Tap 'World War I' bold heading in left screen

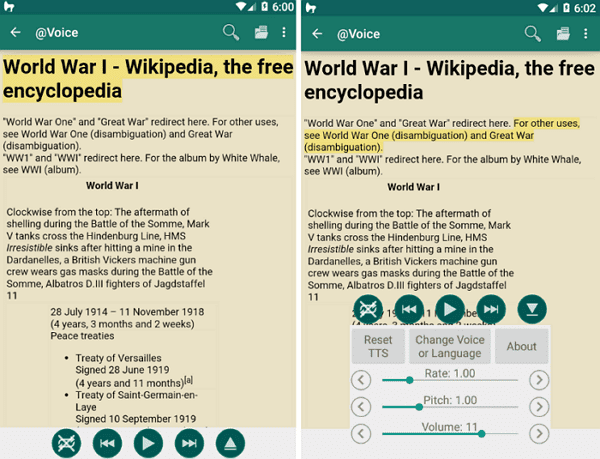112,186
